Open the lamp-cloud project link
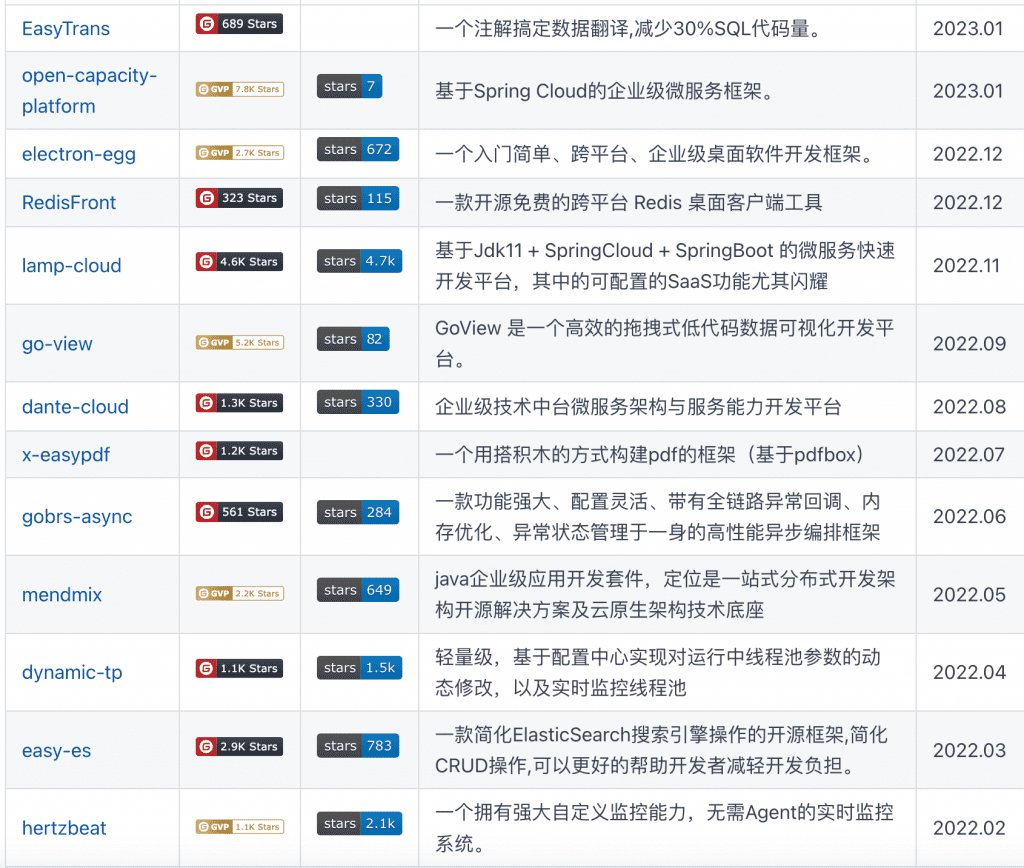Screen dimensions: 1024x868 (72, 265)
